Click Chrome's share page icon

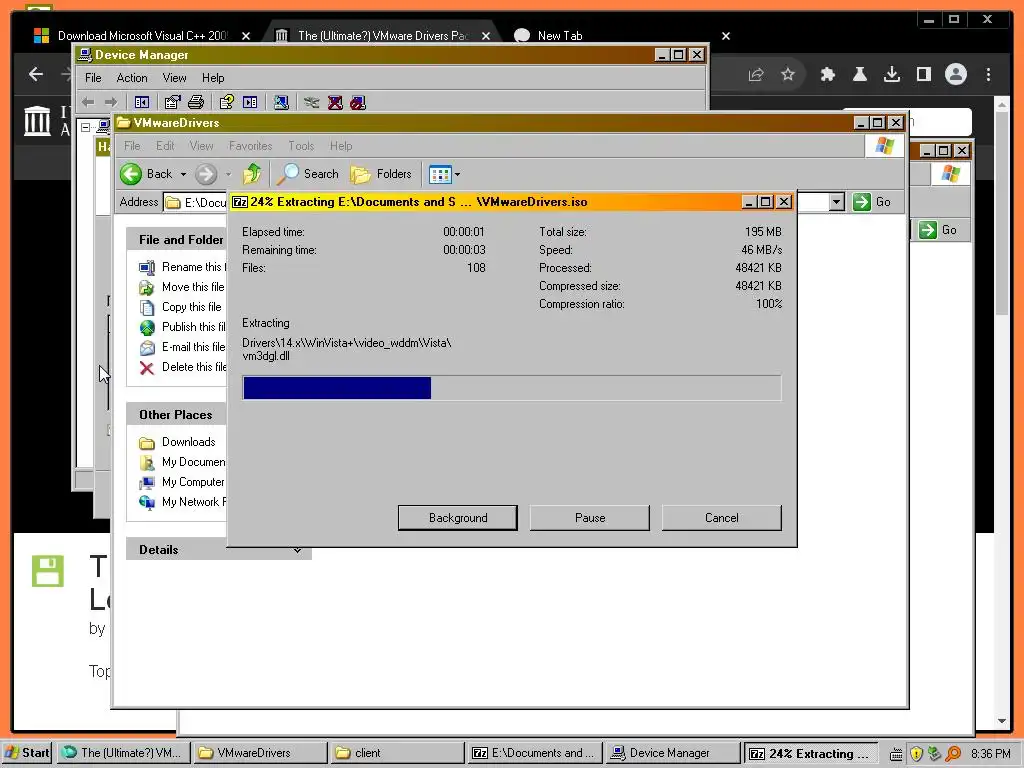coord(756,74)
